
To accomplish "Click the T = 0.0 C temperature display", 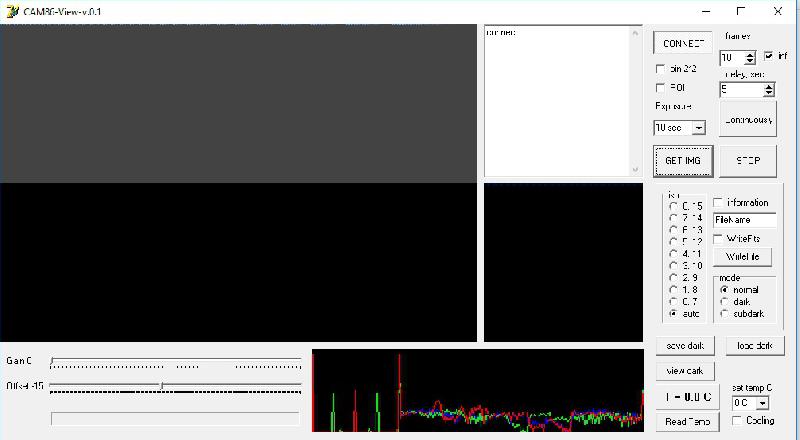I will [x=688, y=397].
